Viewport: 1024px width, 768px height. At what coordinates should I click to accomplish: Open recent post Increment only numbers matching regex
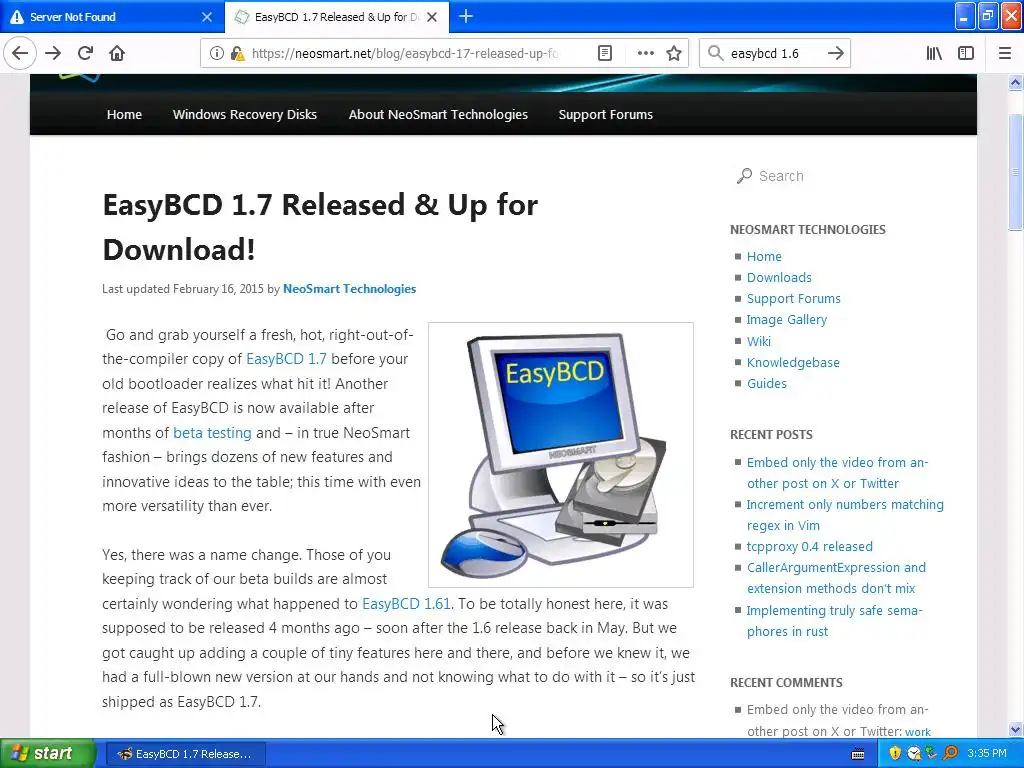[x=845, y=515]
